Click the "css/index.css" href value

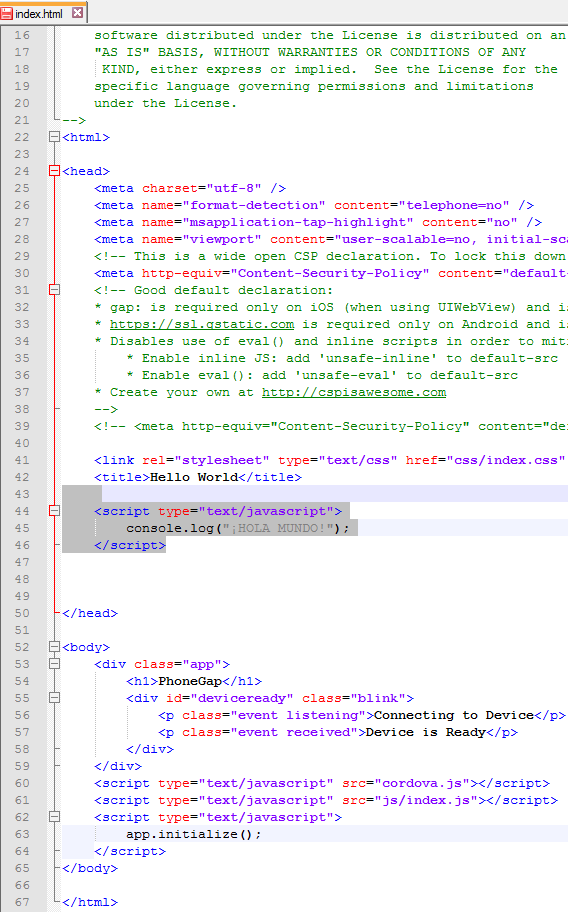pos(506,460)
